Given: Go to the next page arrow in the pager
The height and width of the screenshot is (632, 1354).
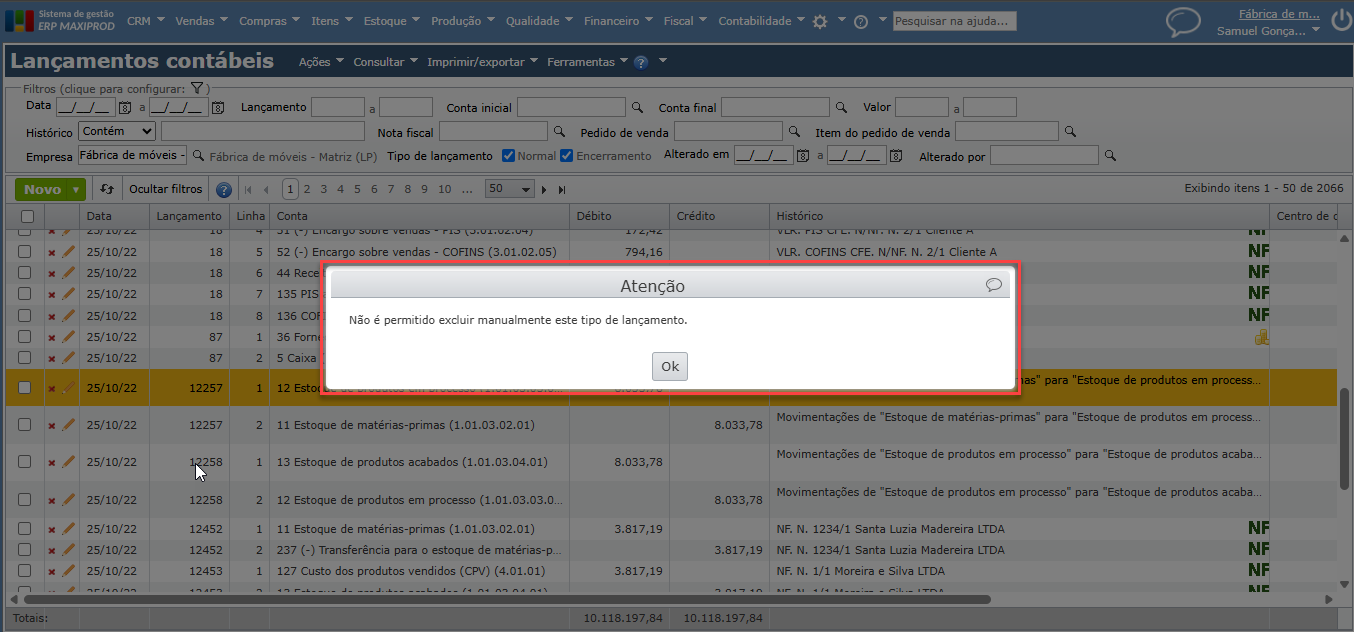Looking at the screenshot, I should coord(544,189).
